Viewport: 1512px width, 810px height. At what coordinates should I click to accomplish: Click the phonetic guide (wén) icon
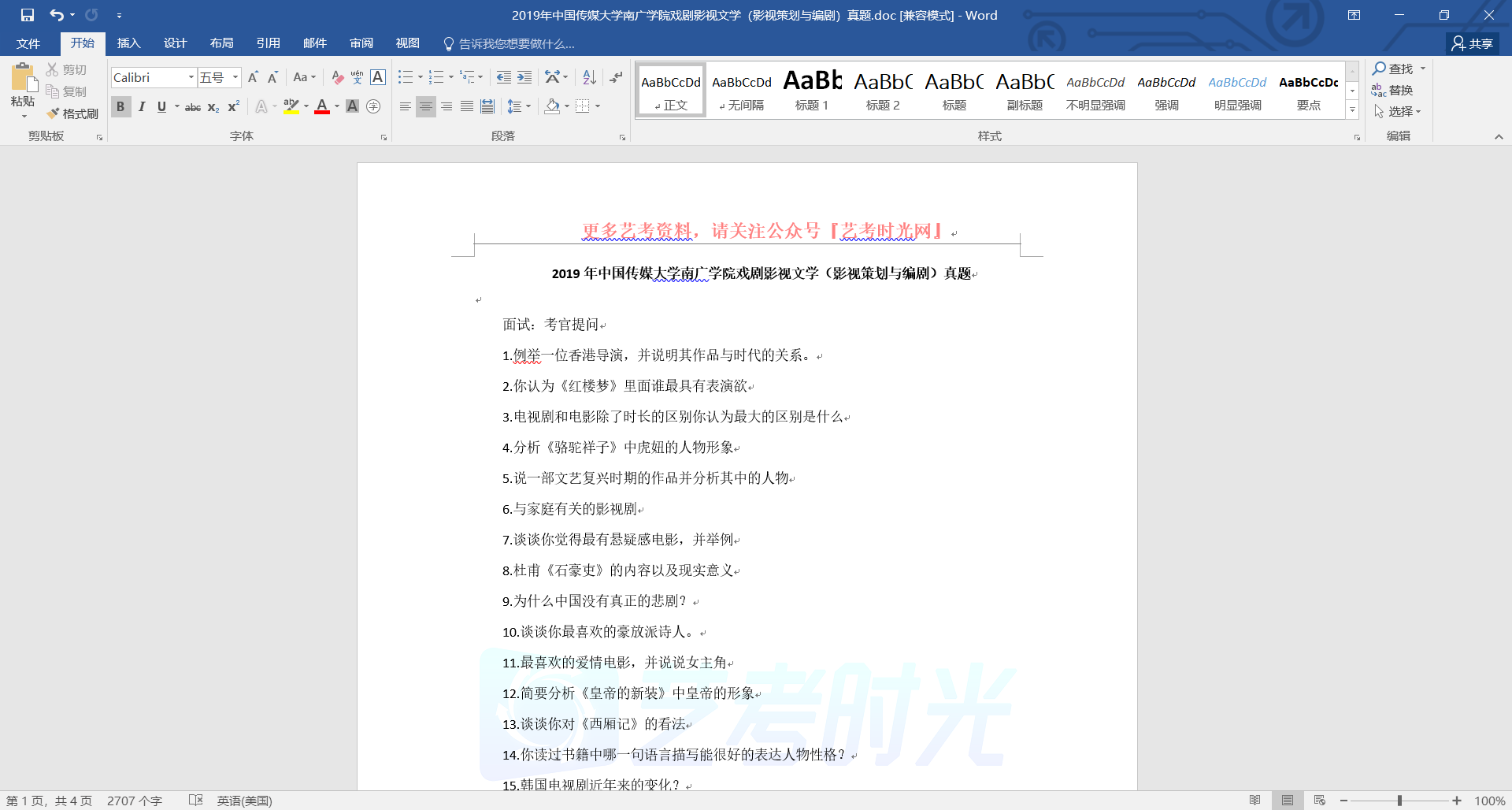pos(358,77)
